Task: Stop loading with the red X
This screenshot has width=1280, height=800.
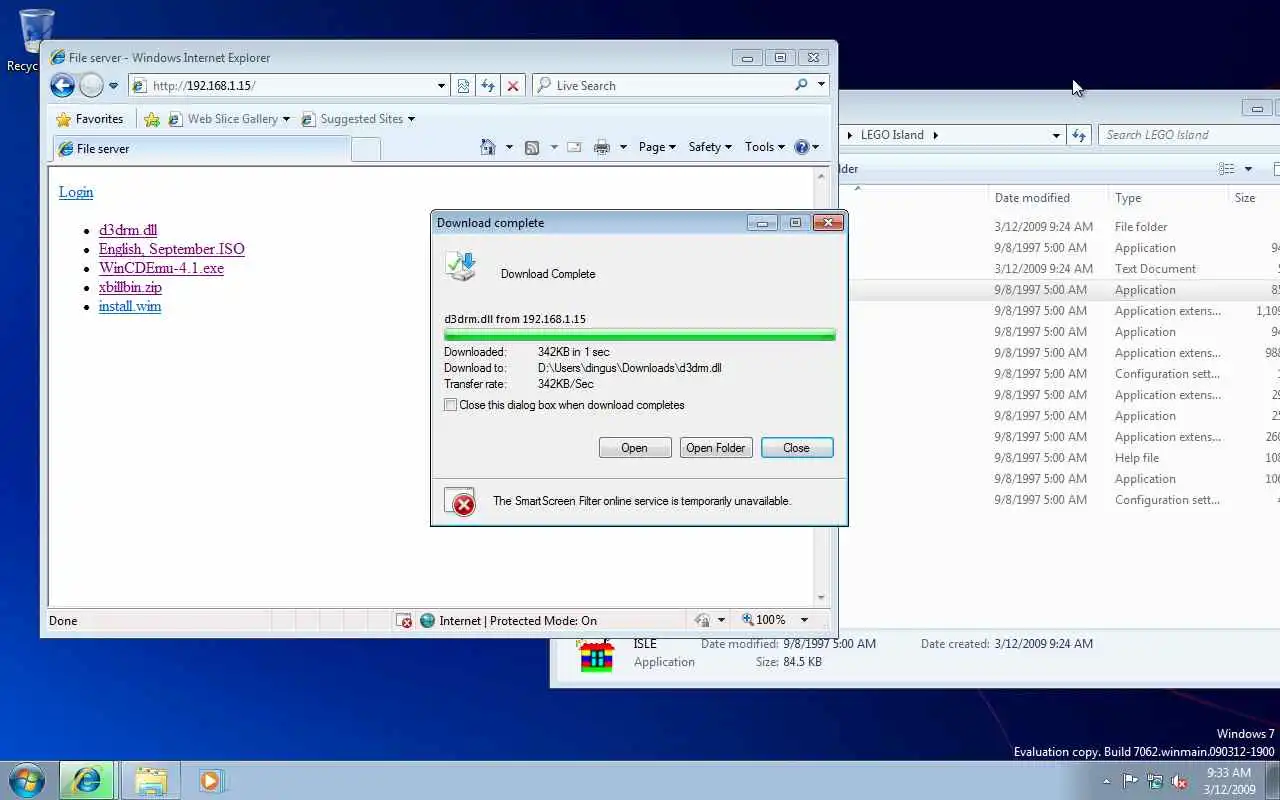Action: click(x=513, y=86)
